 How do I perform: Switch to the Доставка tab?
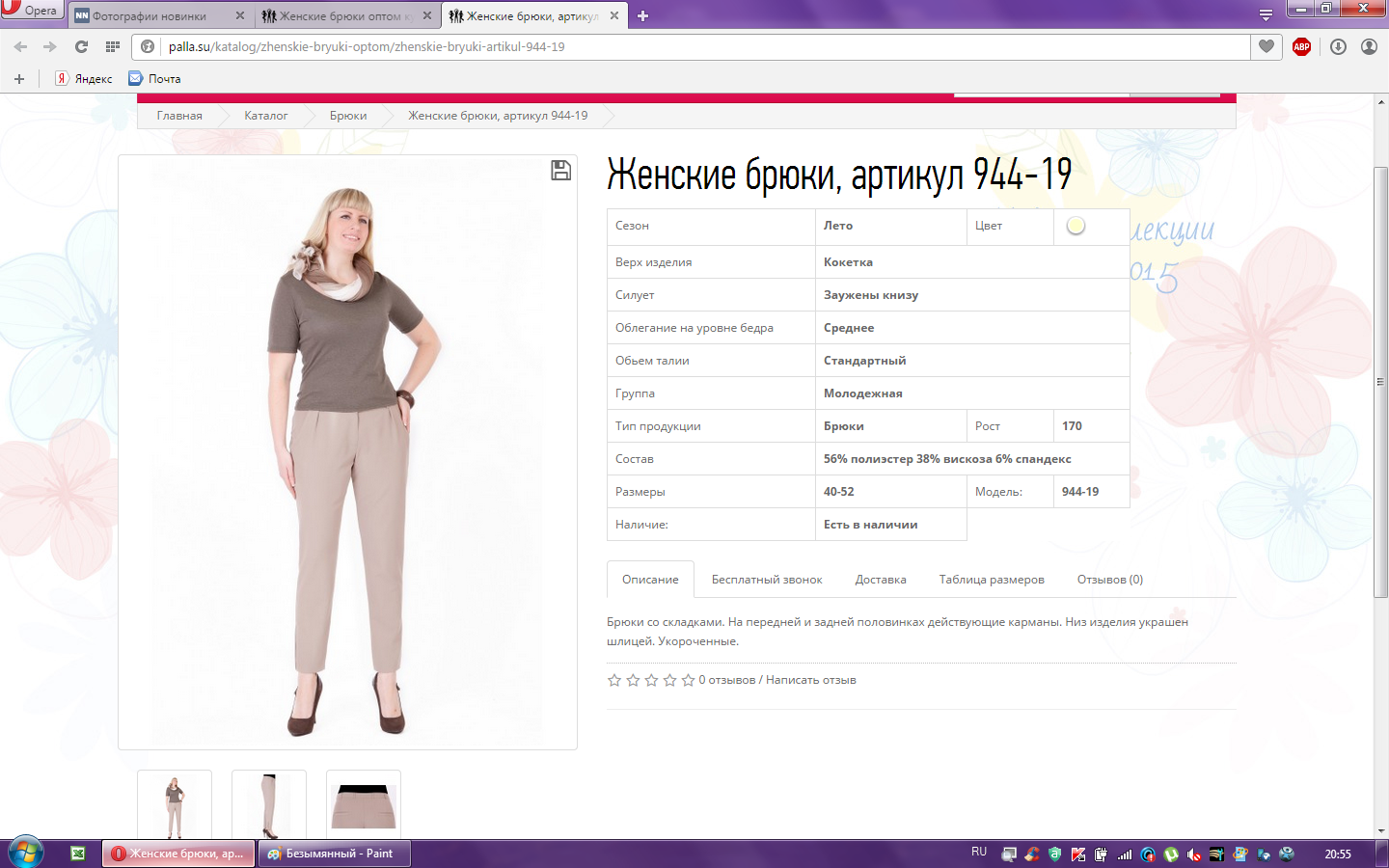[880, 580]
